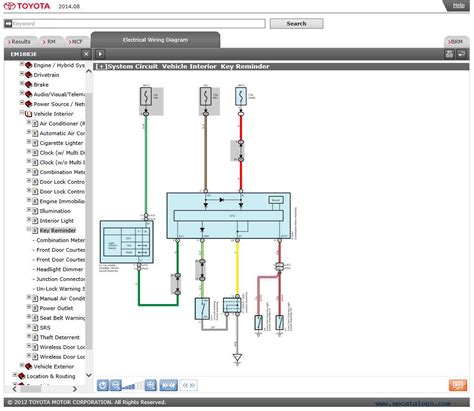The height and width of the screenshot is (411, 474).
Task: Click the reset view icon below the diagram
Action: point(103,385)
